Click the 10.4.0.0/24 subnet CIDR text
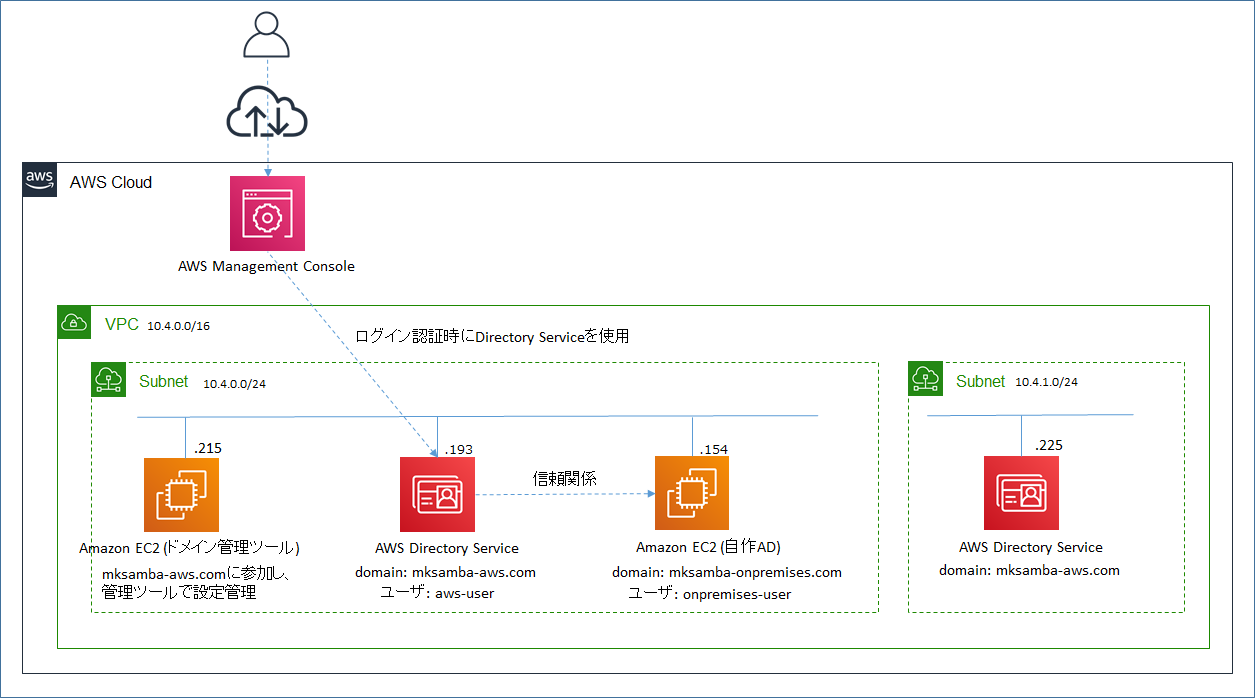This screenshot has height=698, width=1255. (x=235, y=383)
